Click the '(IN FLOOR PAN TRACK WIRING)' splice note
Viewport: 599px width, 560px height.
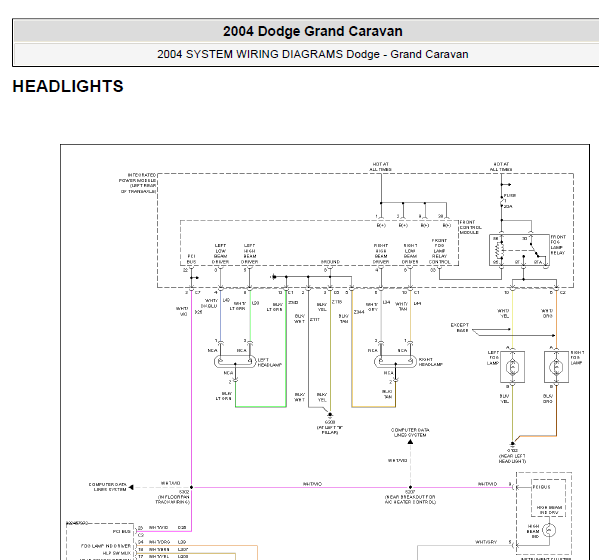click(x=172, y=499)
